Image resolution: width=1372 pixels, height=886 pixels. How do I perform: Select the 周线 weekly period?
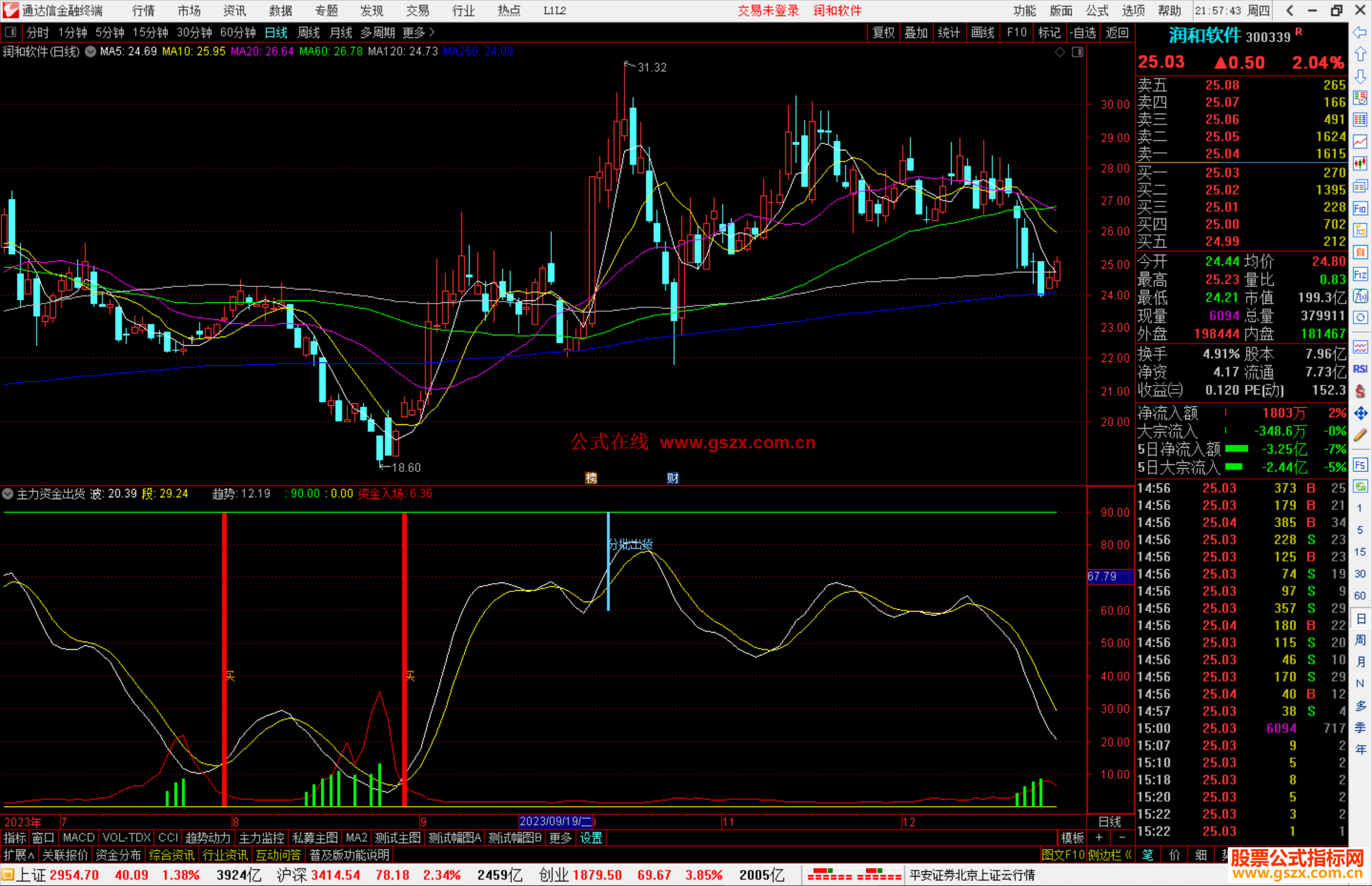(x=309, y=32)
